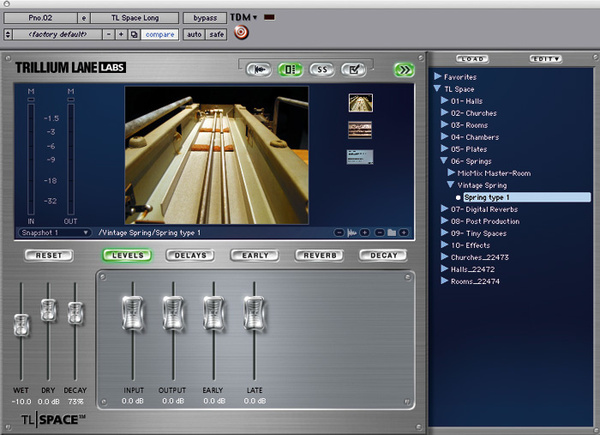Screen dimensions: 600x435
Task: Click the WET level fader handle
Action: pos(21,325)
